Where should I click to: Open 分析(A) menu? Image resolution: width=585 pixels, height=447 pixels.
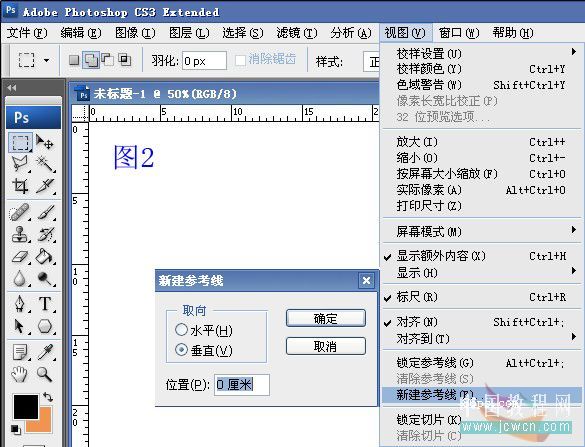[x=351, y=33]
